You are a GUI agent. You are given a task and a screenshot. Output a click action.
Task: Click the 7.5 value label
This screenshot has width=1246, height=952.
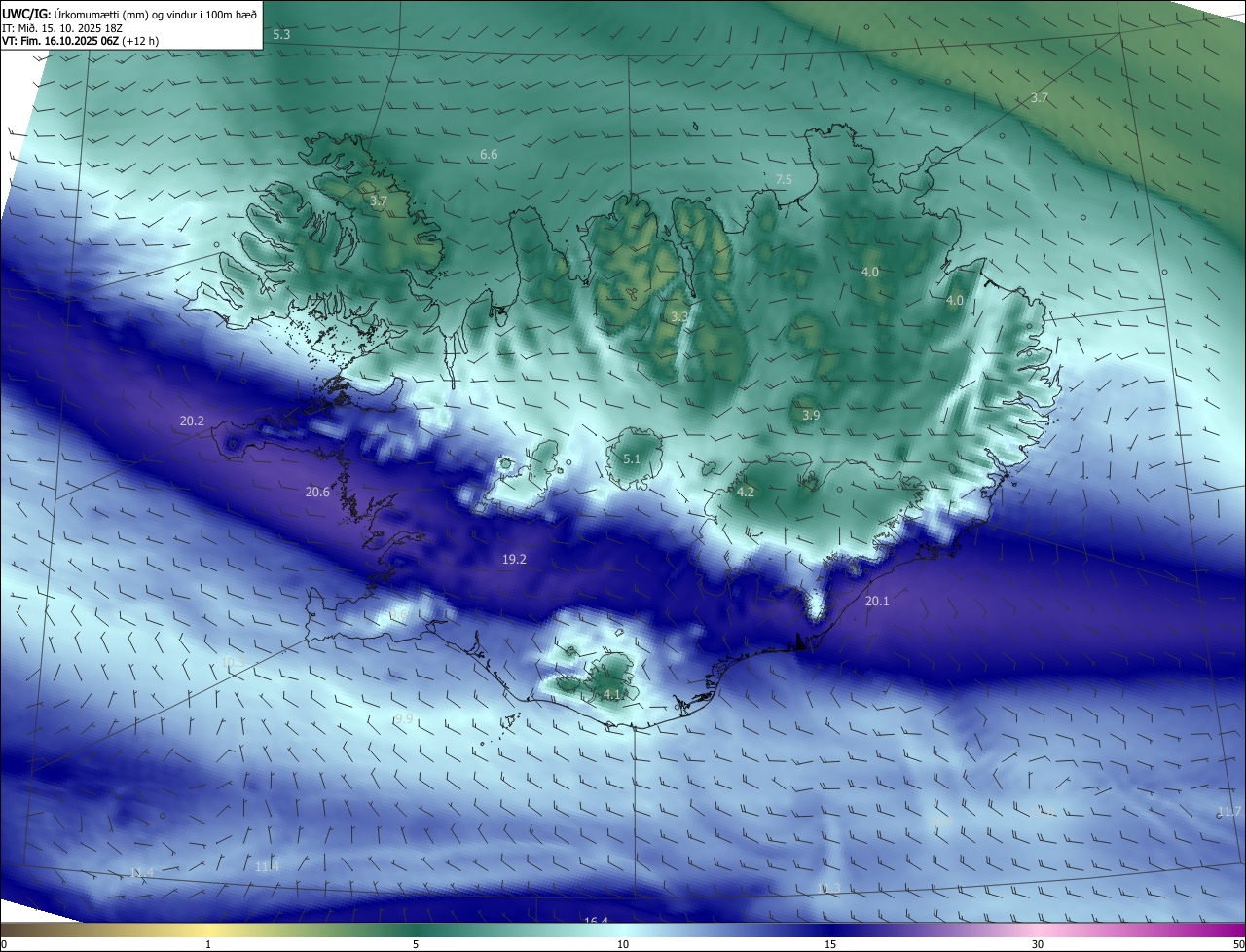coord(784,180)
